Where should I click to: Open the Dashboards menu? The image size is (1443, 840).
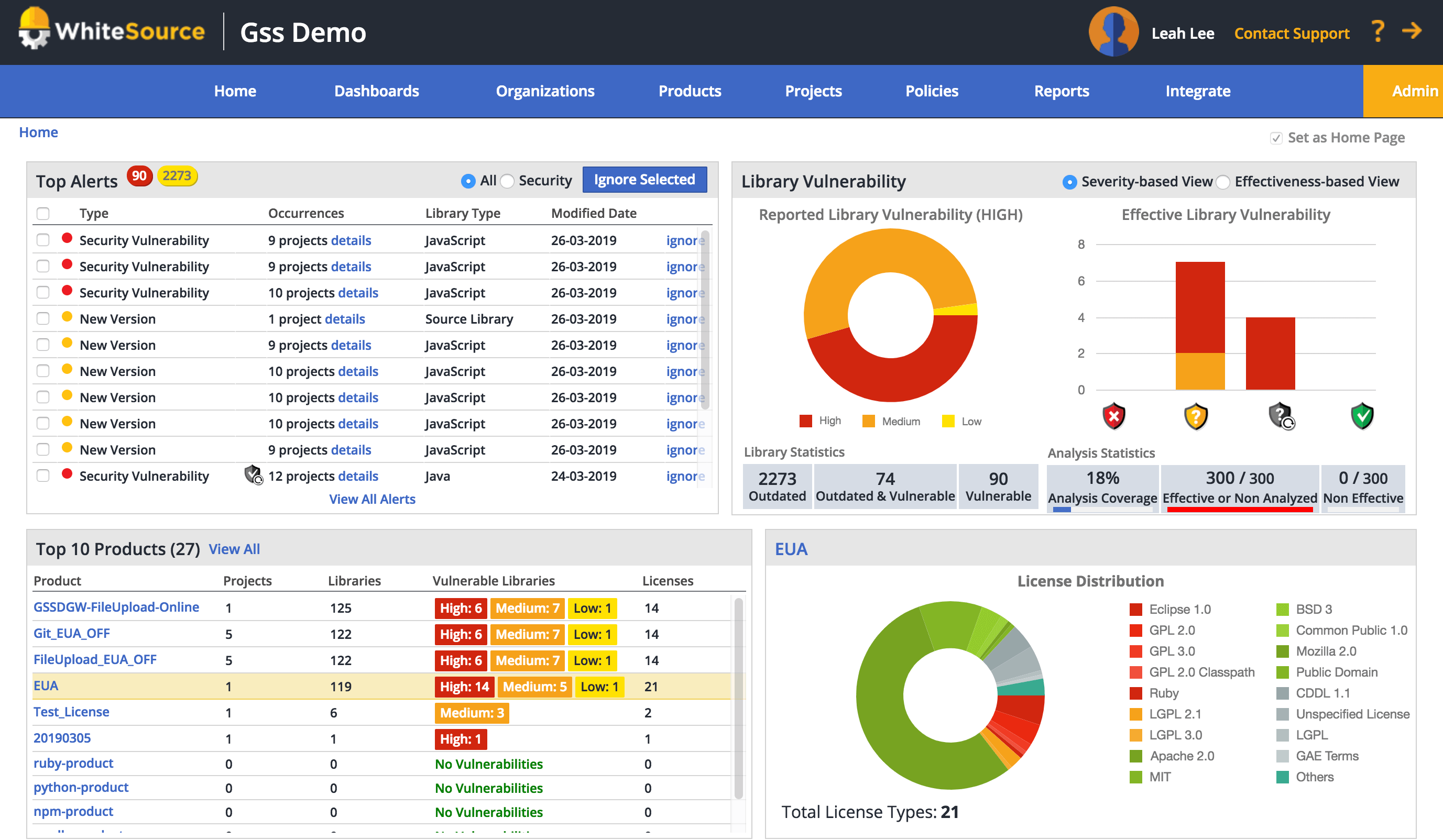coord(376,91)
